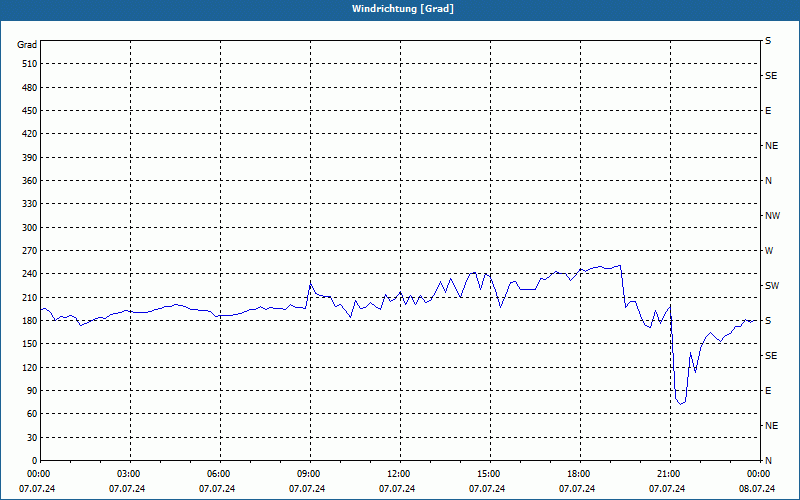Select the 480 value on the left axis
Image resolution: width=800 pixels, height=500 pixels.
(x=30, y=88)
